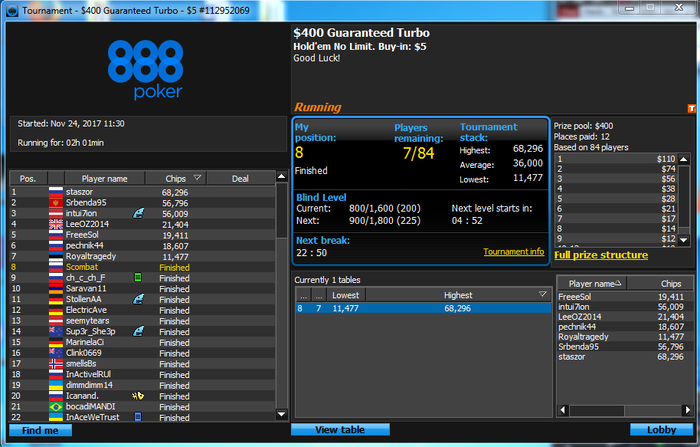The width and height of the screenshot is (700, 447).
Task: Click the flag next to Sup3r_She3p
Action: pyautogui.click(x=56, y=331)
